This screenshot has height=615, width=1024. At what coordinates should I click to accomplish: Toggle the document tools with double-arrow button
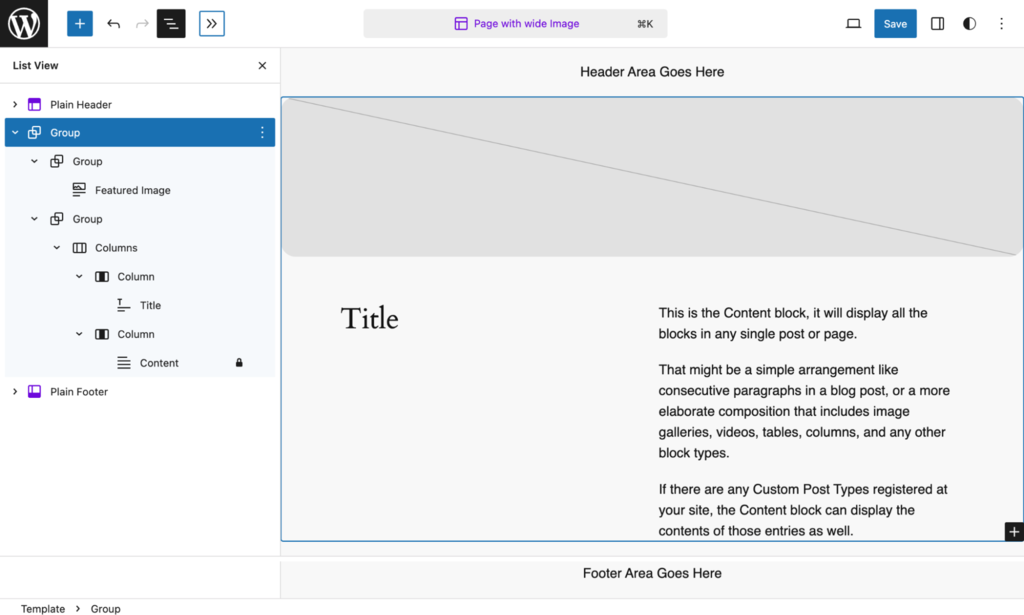click(x=211, y=23)
